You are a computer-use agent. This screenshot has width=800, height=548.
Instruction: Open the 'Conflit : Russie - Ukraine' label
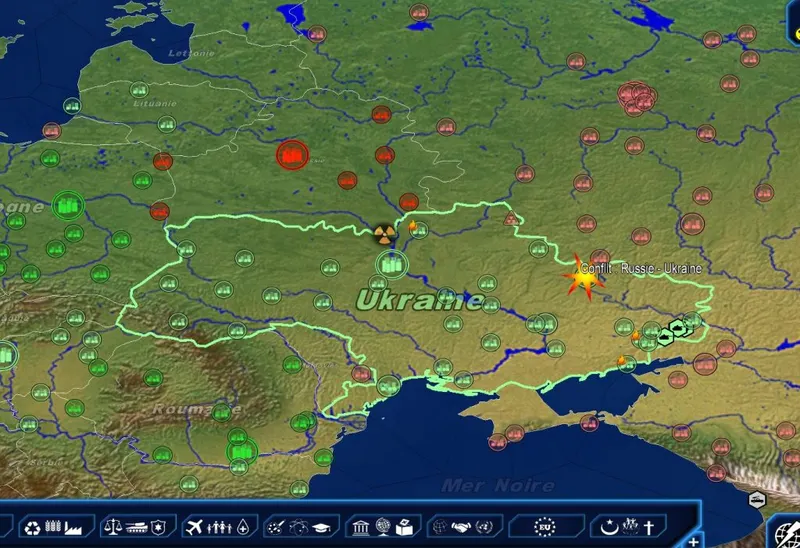coord(641,268)
